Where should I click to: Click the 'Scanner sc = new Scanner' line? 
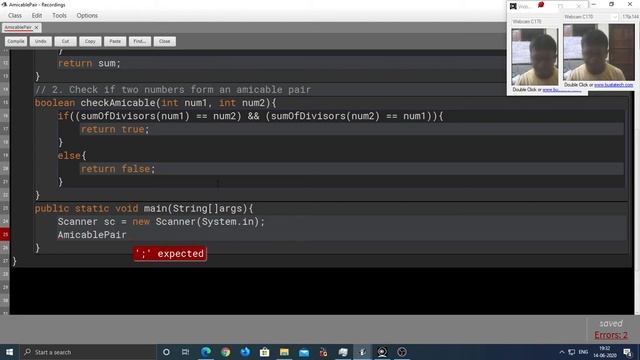tap(161, 222)
